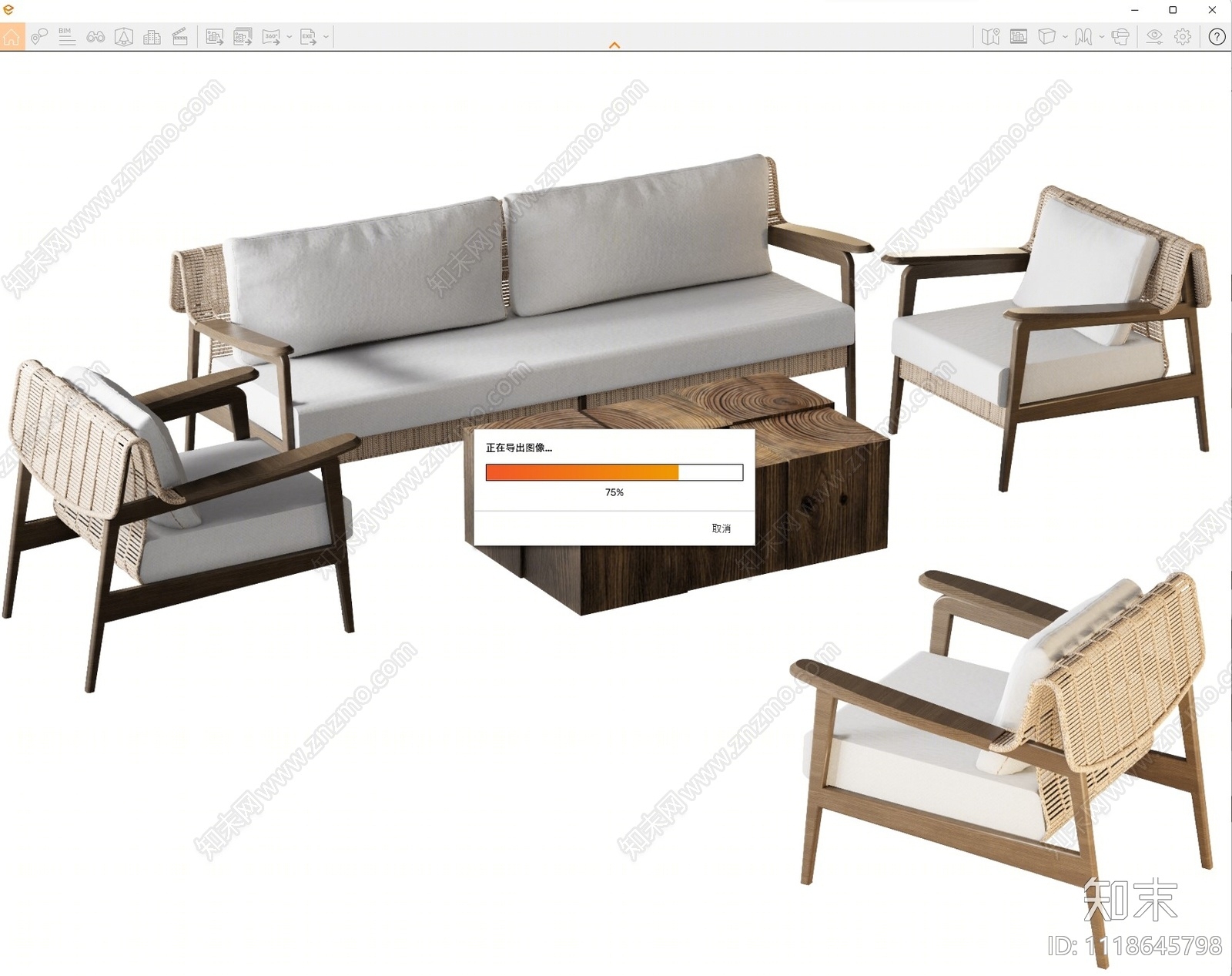Toggle safe frame projection icon
This screenshot has width=1232, height=976.
(x=124, y=36)
